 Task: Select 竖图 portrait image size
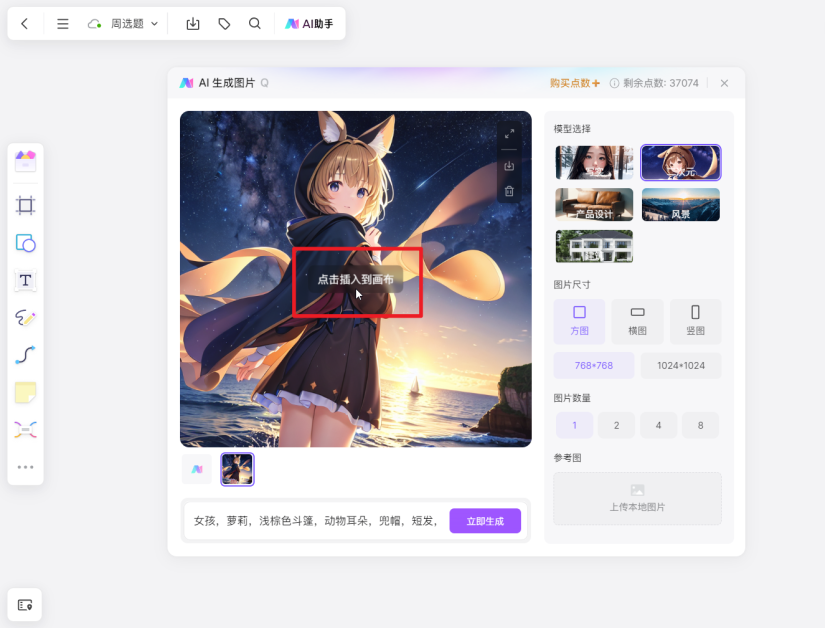tap(695, 321)
